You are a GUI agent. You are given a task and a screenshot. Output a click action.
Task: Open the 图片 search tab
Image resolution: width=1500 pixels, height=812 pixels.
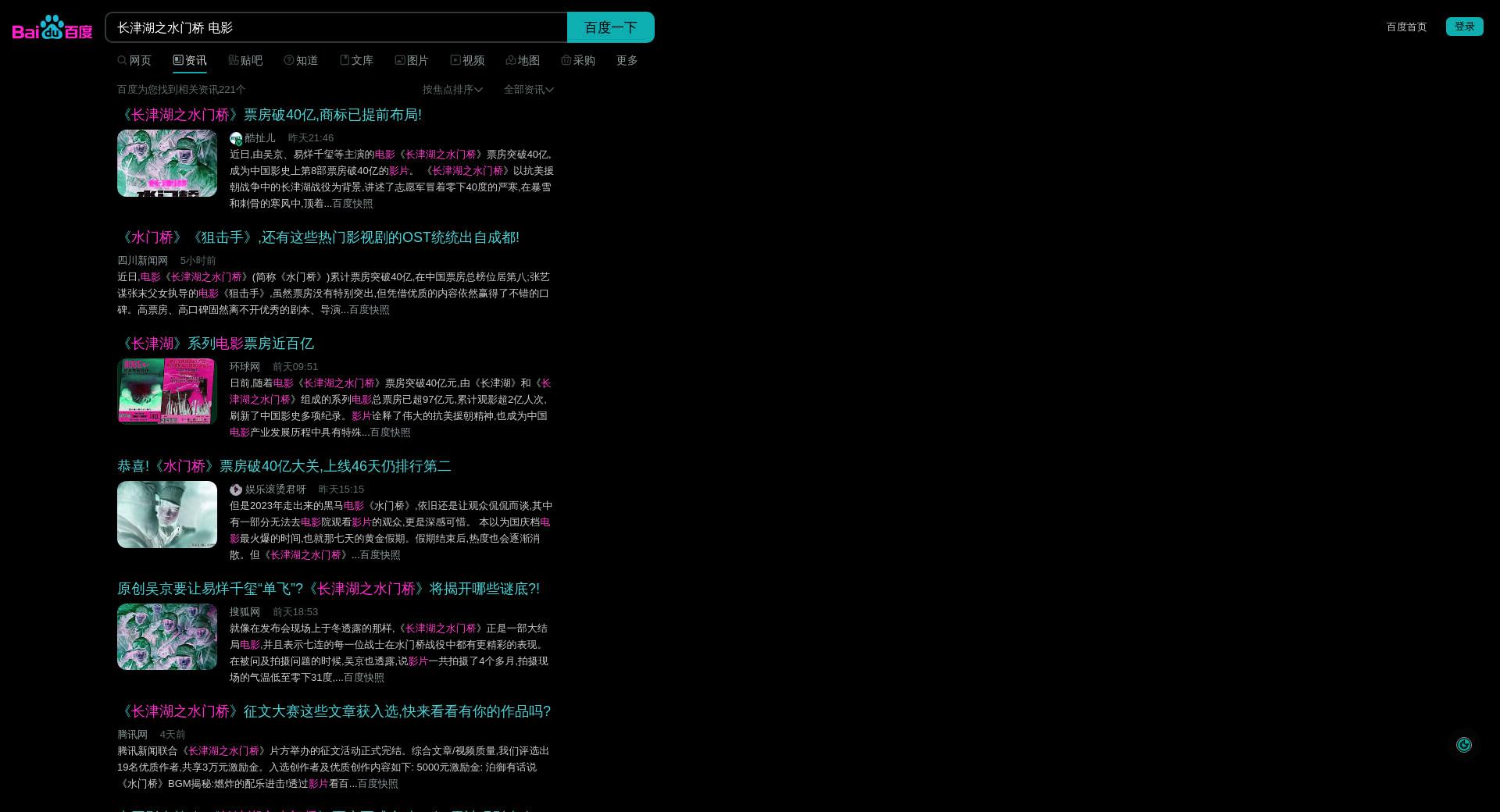click(412, 60)
